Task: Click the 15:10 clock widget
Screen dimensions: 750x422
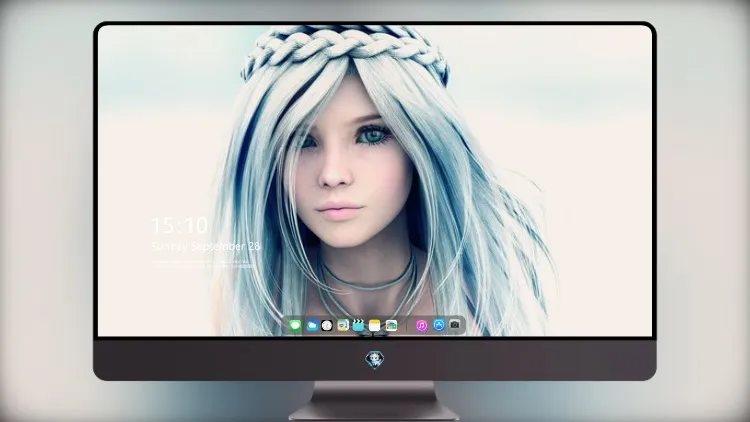Action: (179, 225)
